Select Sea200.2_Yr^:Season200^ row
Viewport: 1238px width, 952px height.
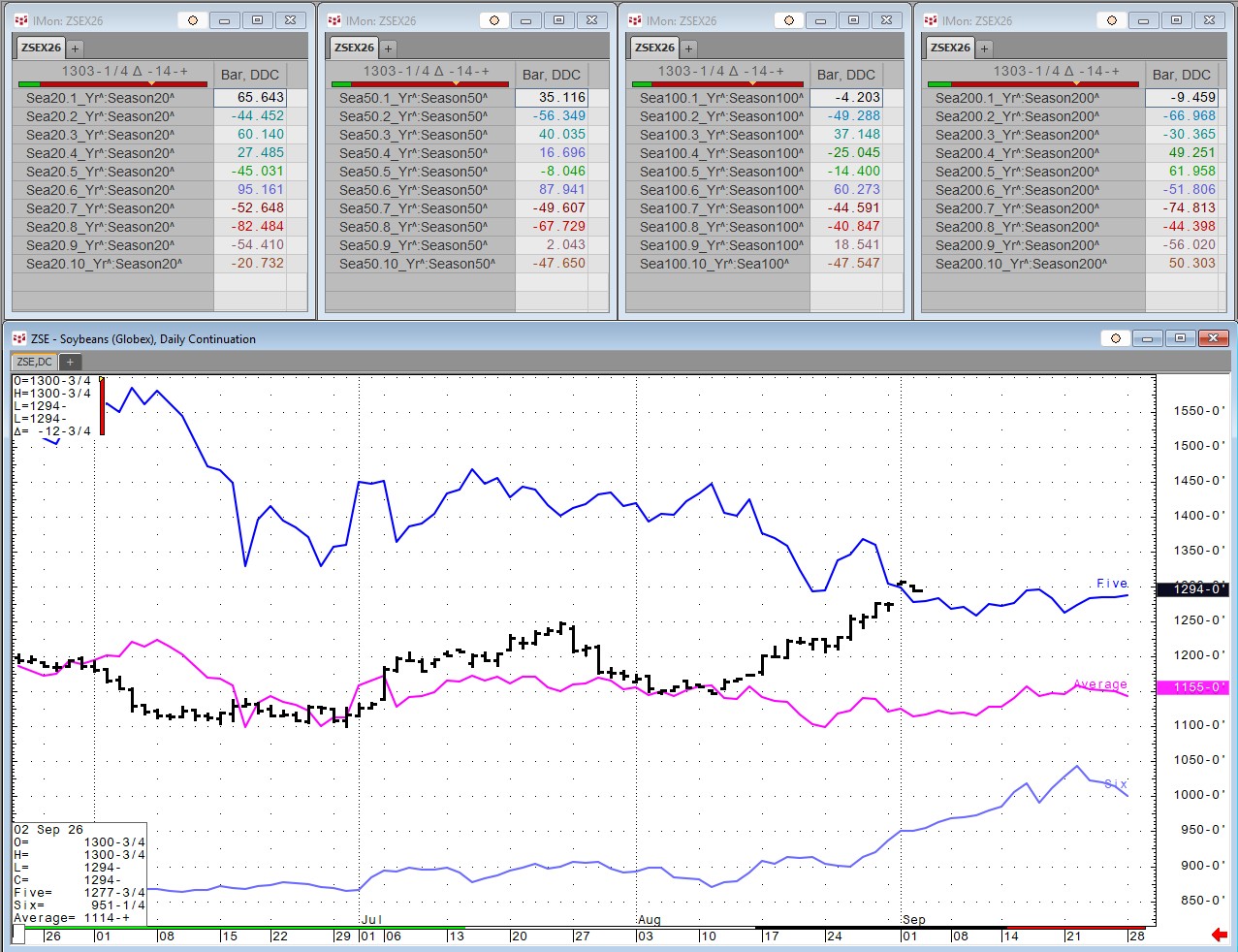tap(1034, 116)
